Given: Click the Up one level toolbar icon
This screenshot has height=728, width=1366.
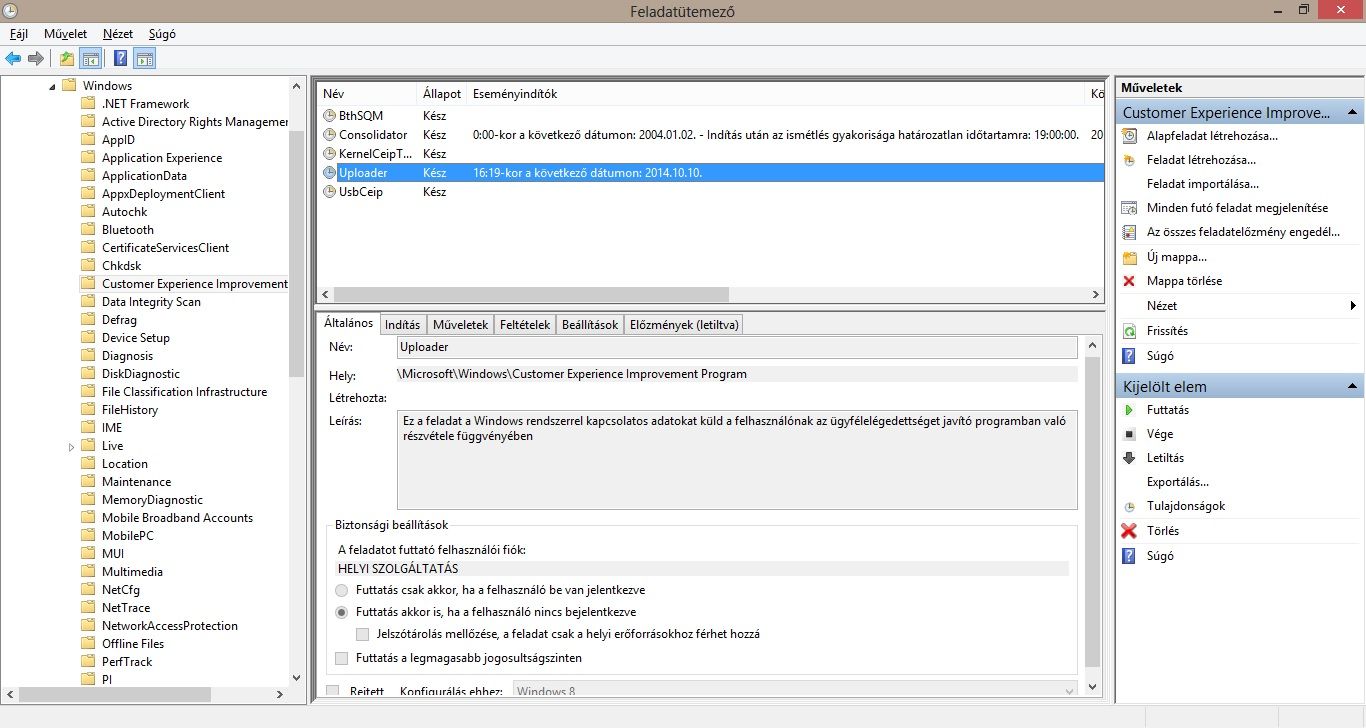Looking at the screenshot, I should click(x=67, y=58).
